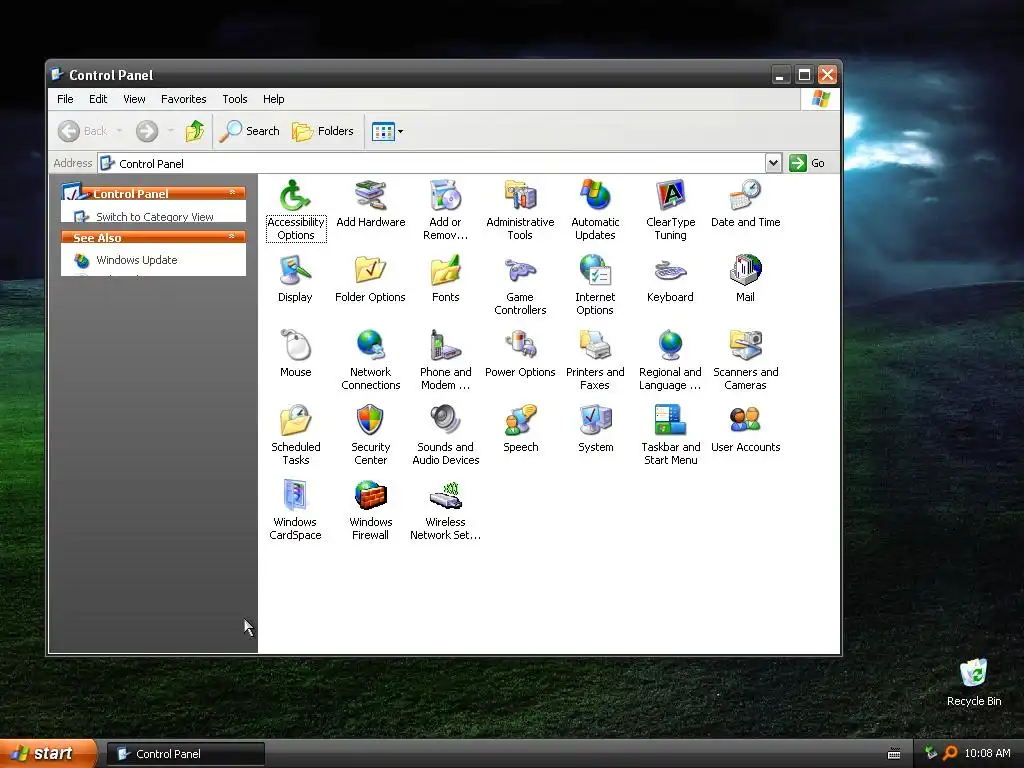This screenshot has width=1024, height=768.
Task: Click the Go button
Action: coord(807,163)
